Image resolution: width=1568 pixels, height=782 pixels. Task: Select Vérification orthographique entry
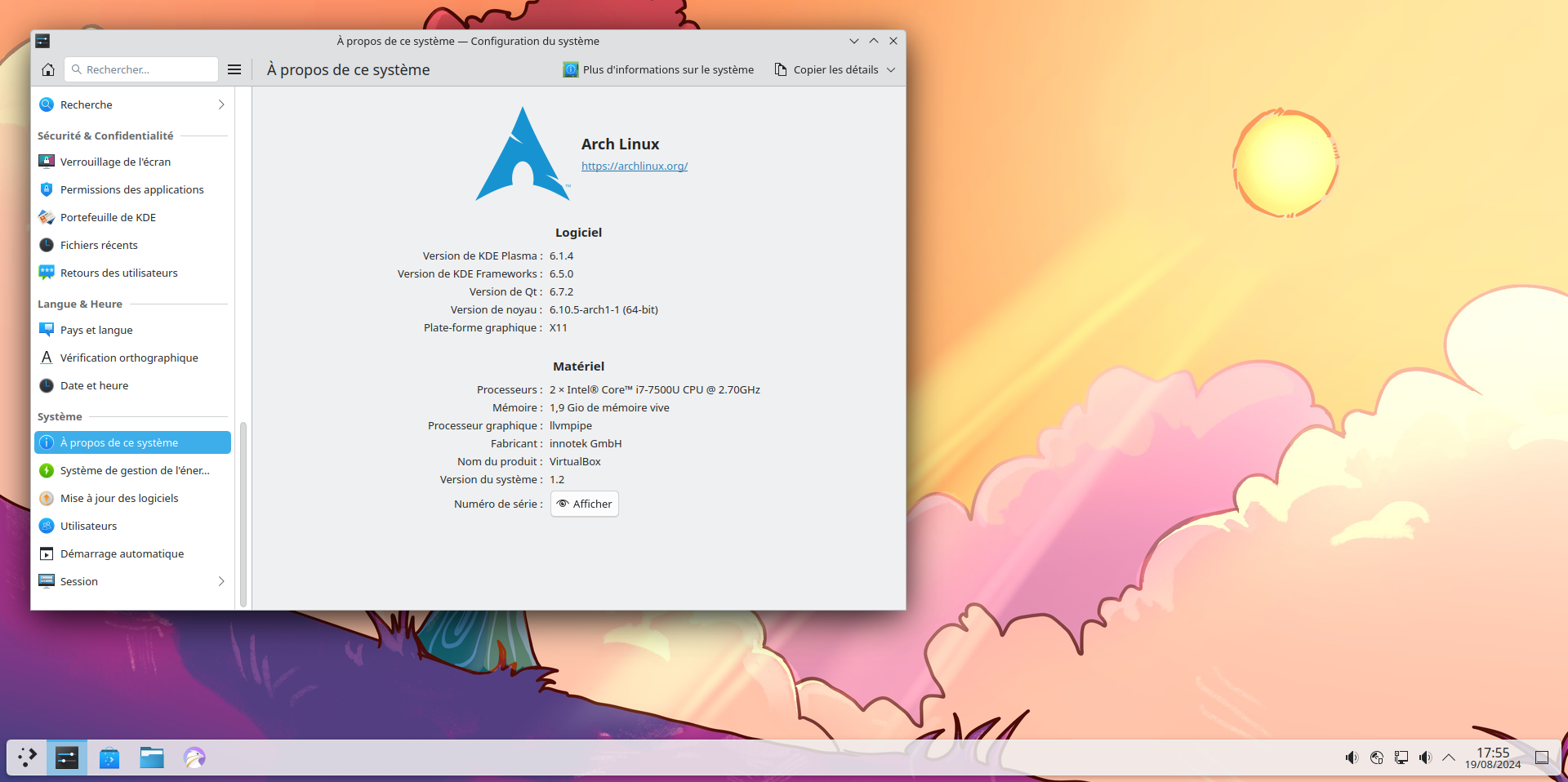pos(132,358)
